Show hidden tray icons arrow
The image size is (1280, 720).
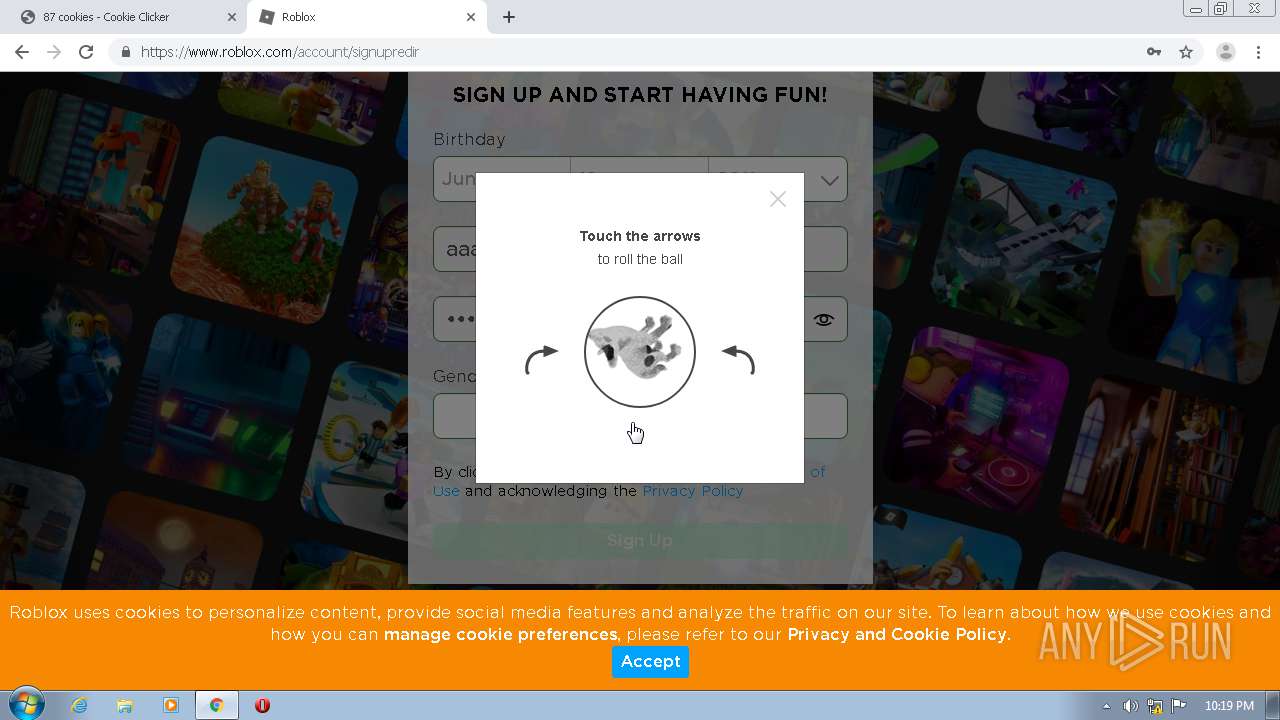(x=1106, y=706)
